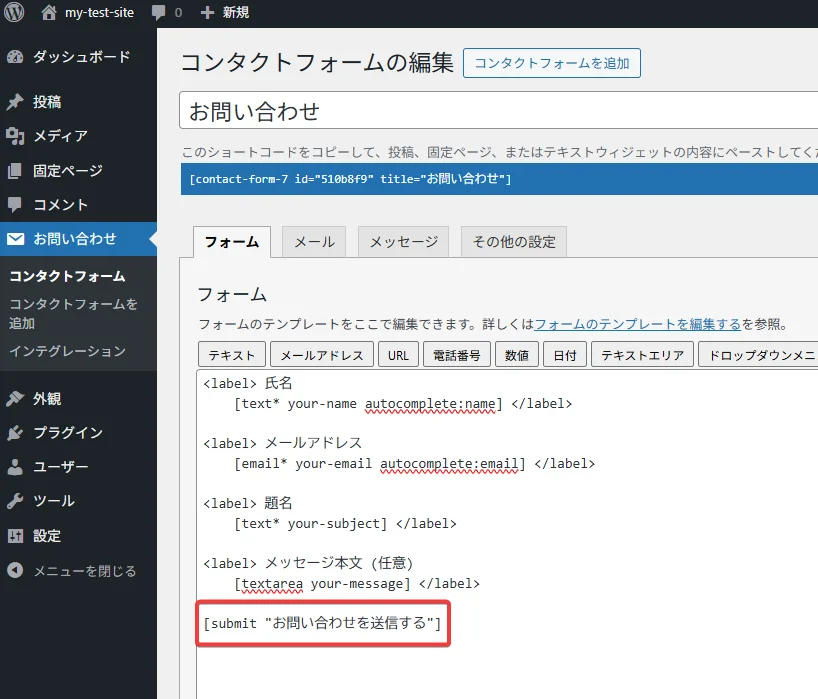Open 設定 in the sidebar

pos(78,536)
